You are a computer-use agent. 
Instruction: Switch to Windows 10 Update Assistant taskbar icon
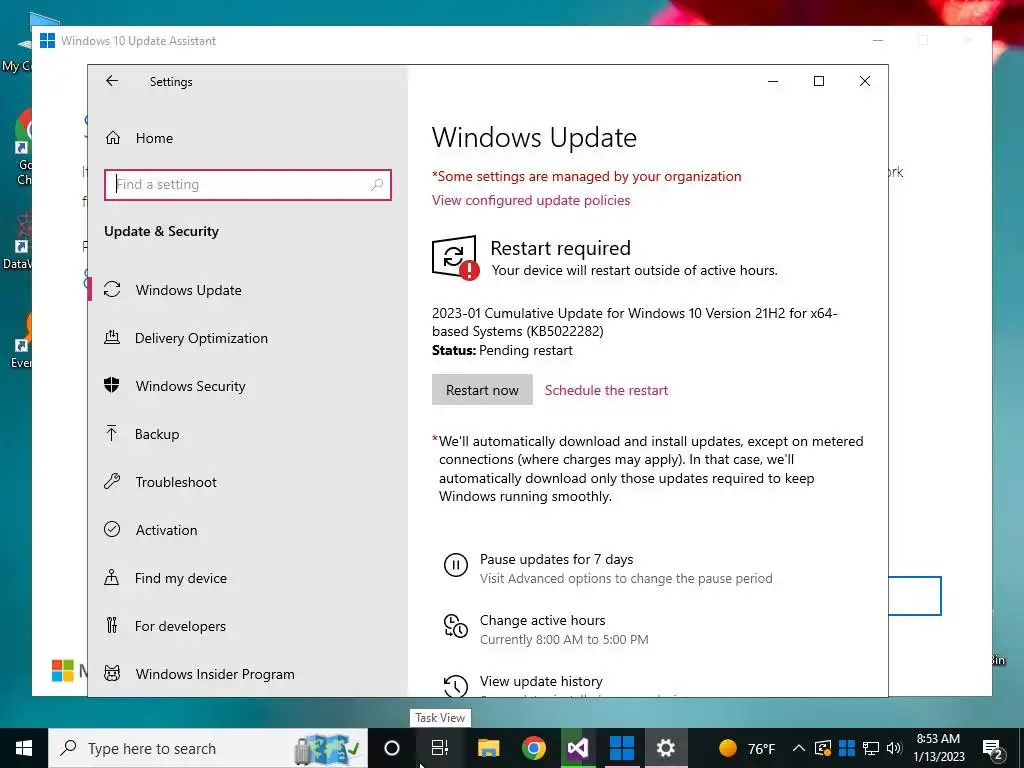(x=621, y=748)
